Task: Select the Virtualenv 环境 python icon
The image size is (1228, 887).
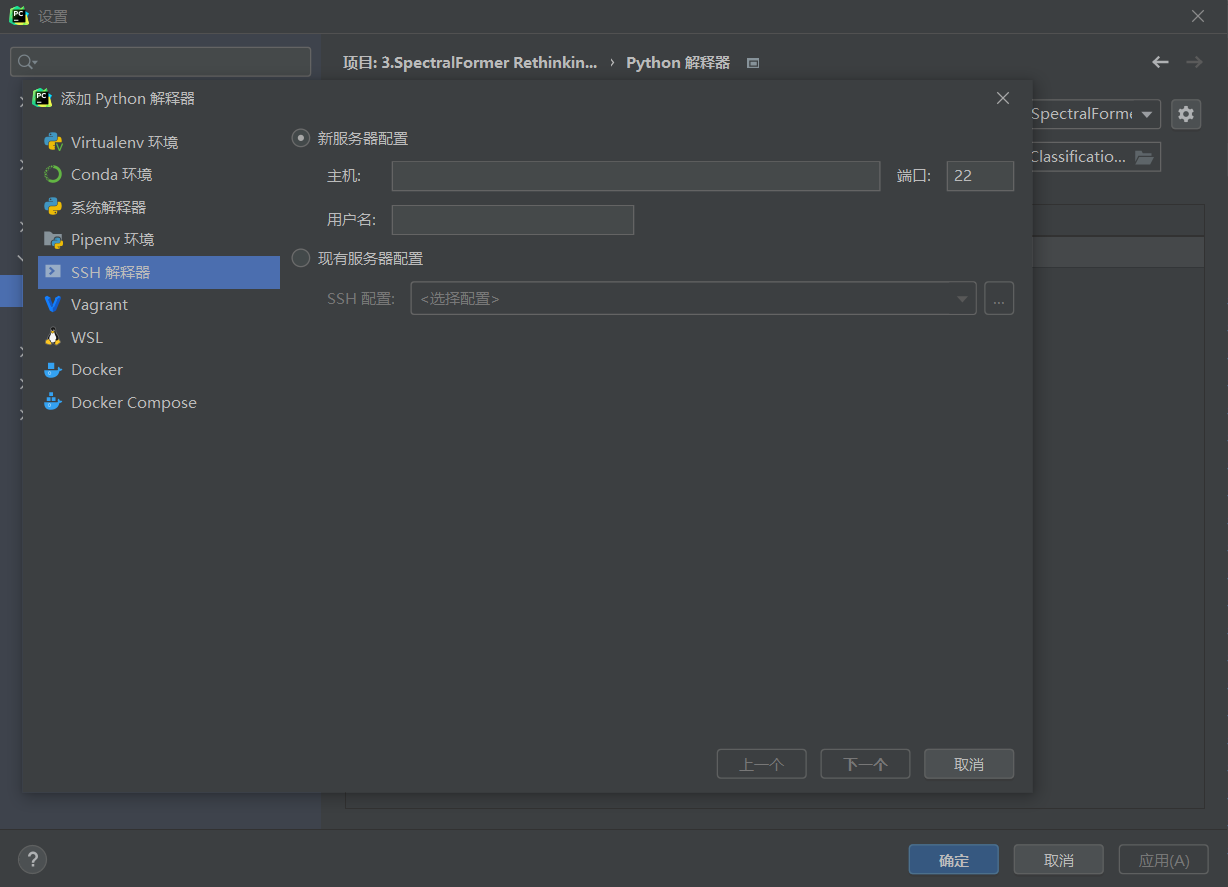Action: (53, 142)
